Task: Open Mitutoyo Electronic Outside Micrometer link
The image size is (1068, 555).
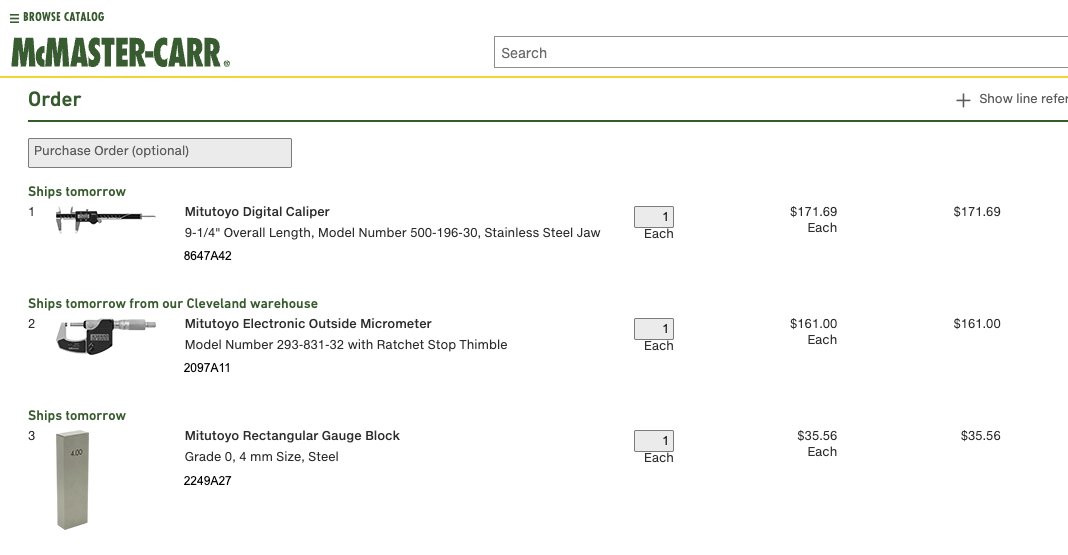Action: point(308,323)
